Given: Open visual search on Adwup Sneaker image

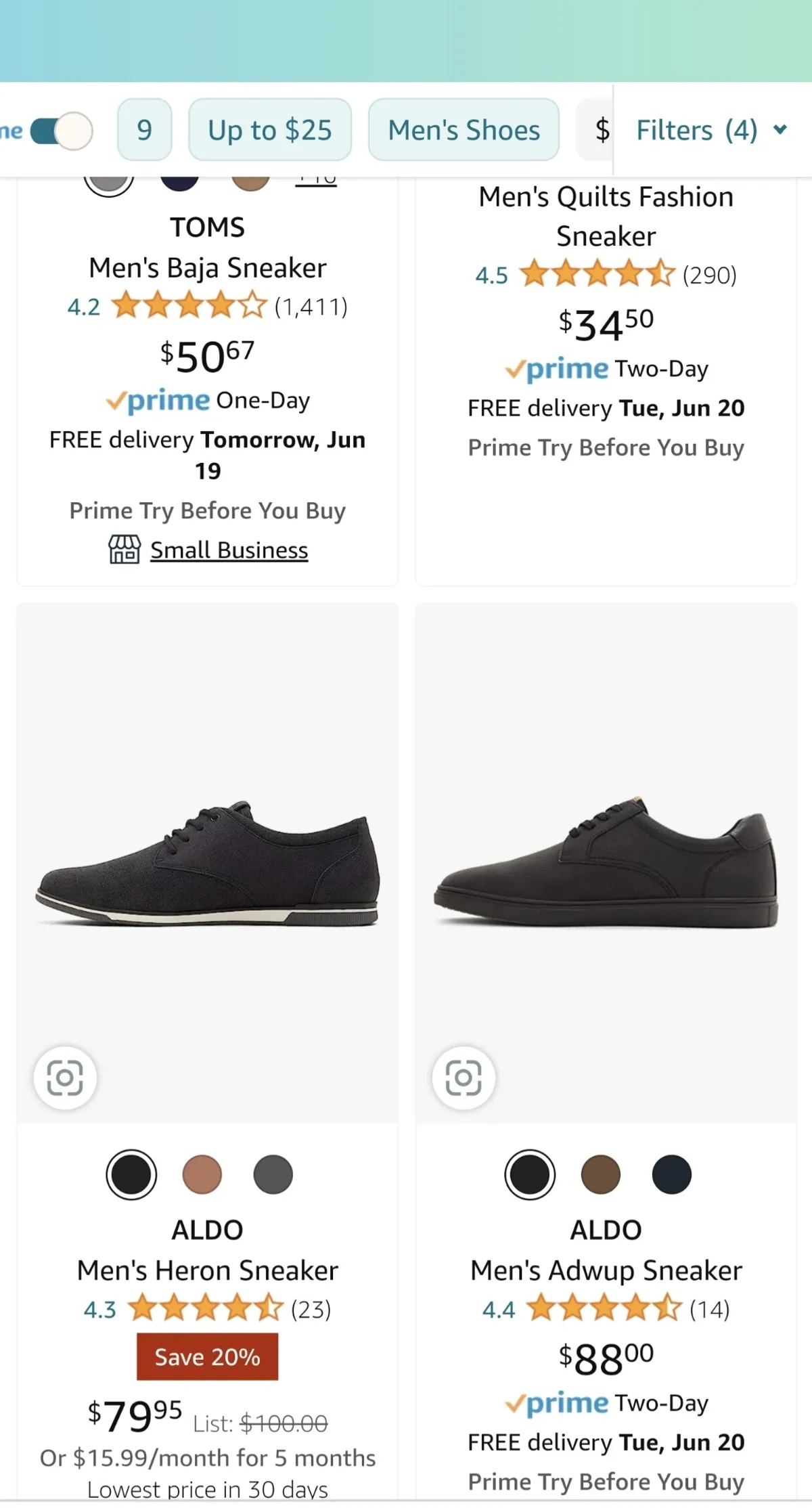Looking at the screenshot, I should tap(464, 1078).
